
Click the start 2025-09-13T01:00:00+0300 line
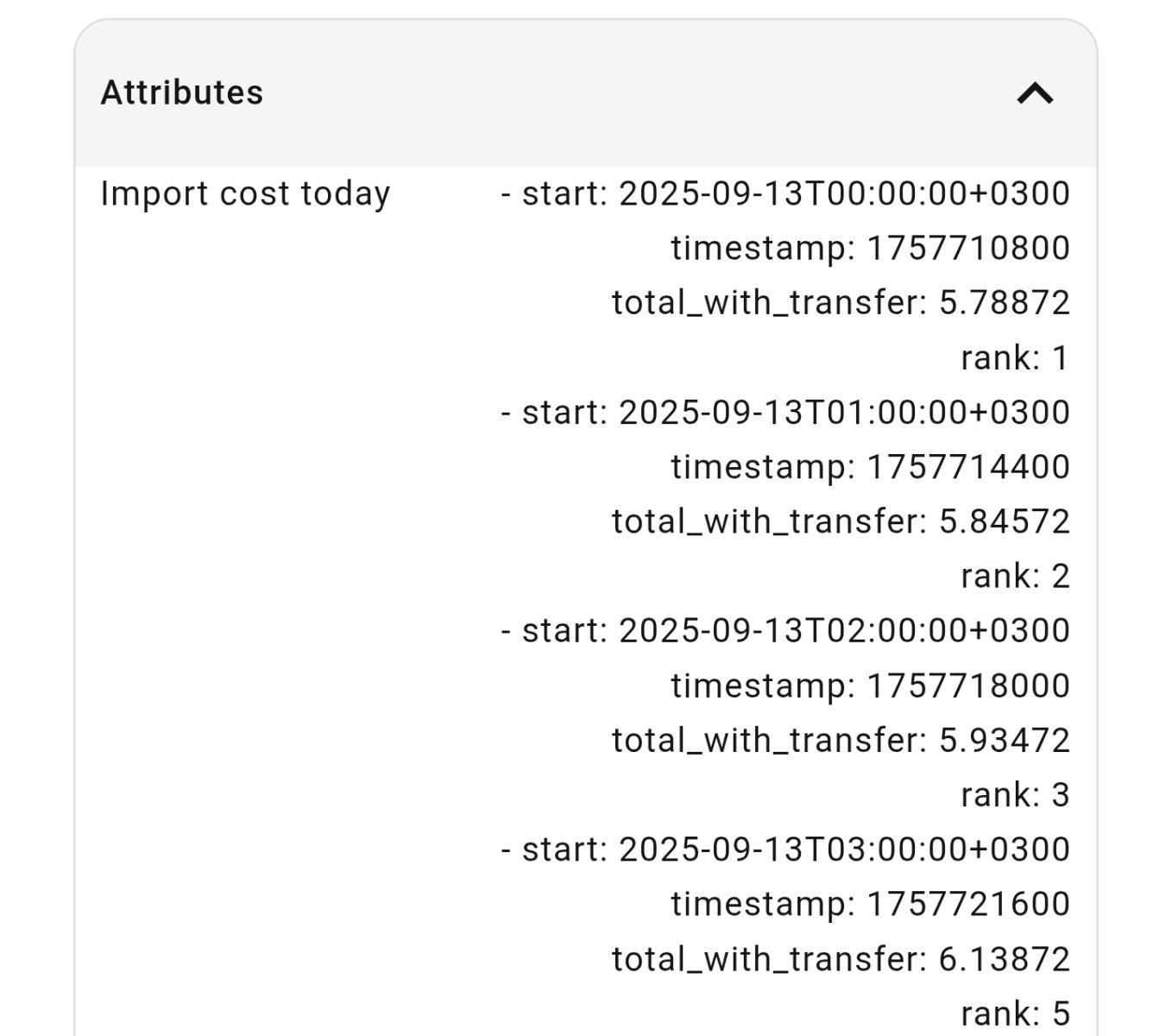point(784,413)
